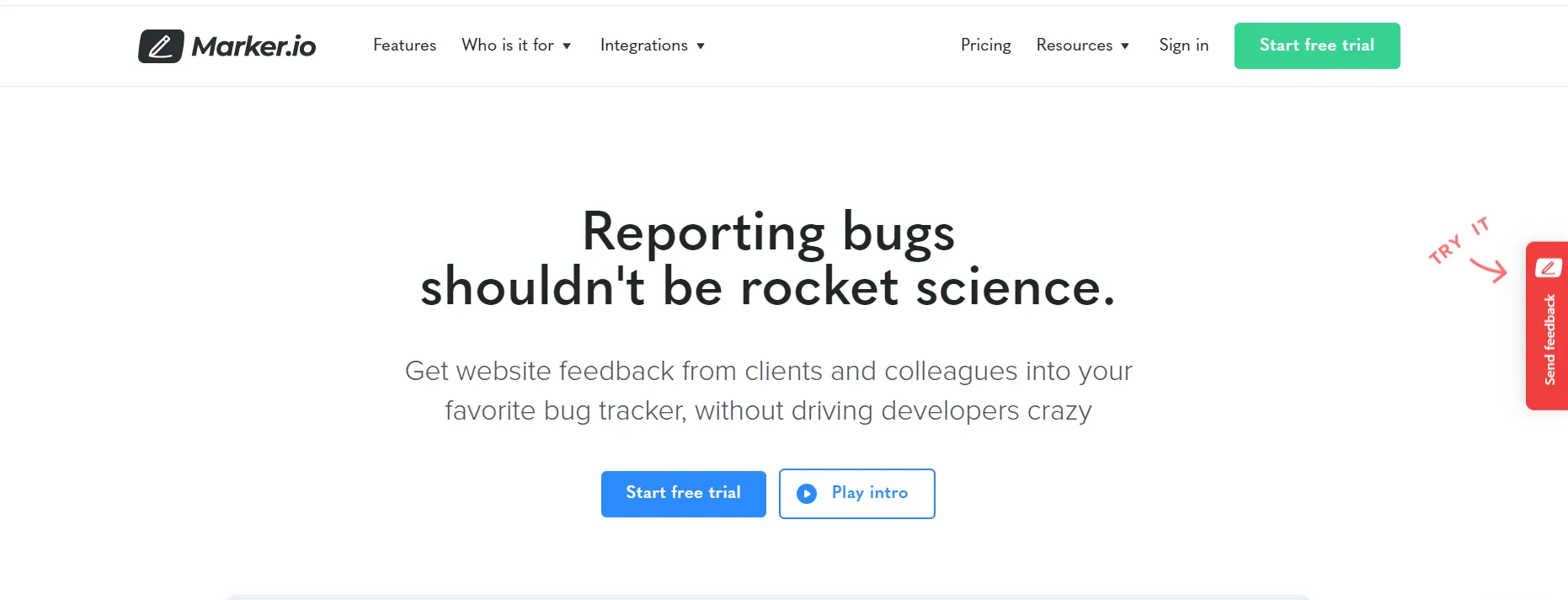Open the Features page
The height and width of the screenshot is (600, 1568).
tap(404, 46)
